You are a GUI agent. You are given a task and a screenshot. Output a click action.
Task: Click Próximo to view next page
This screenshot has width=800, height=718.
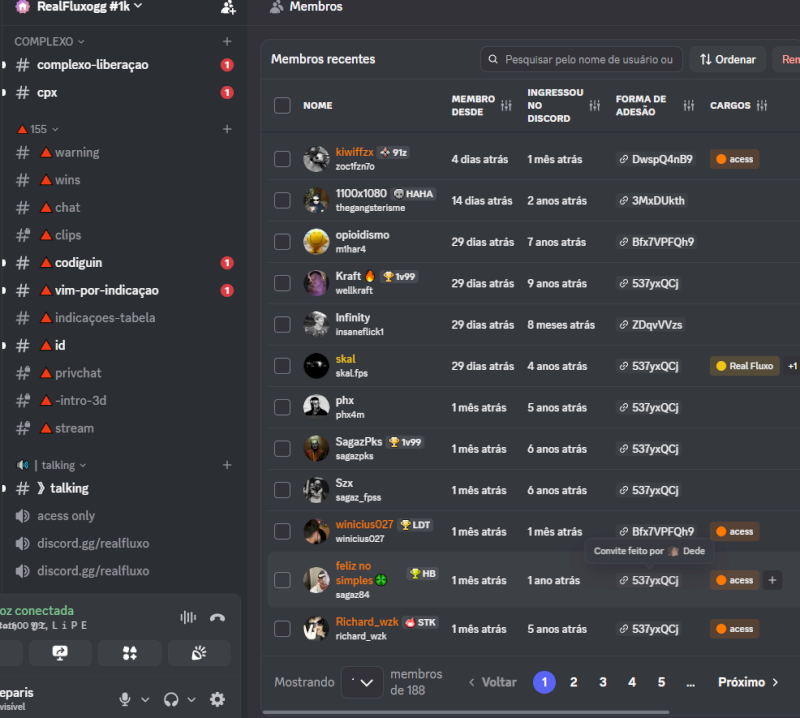click(x=748, y=682)
